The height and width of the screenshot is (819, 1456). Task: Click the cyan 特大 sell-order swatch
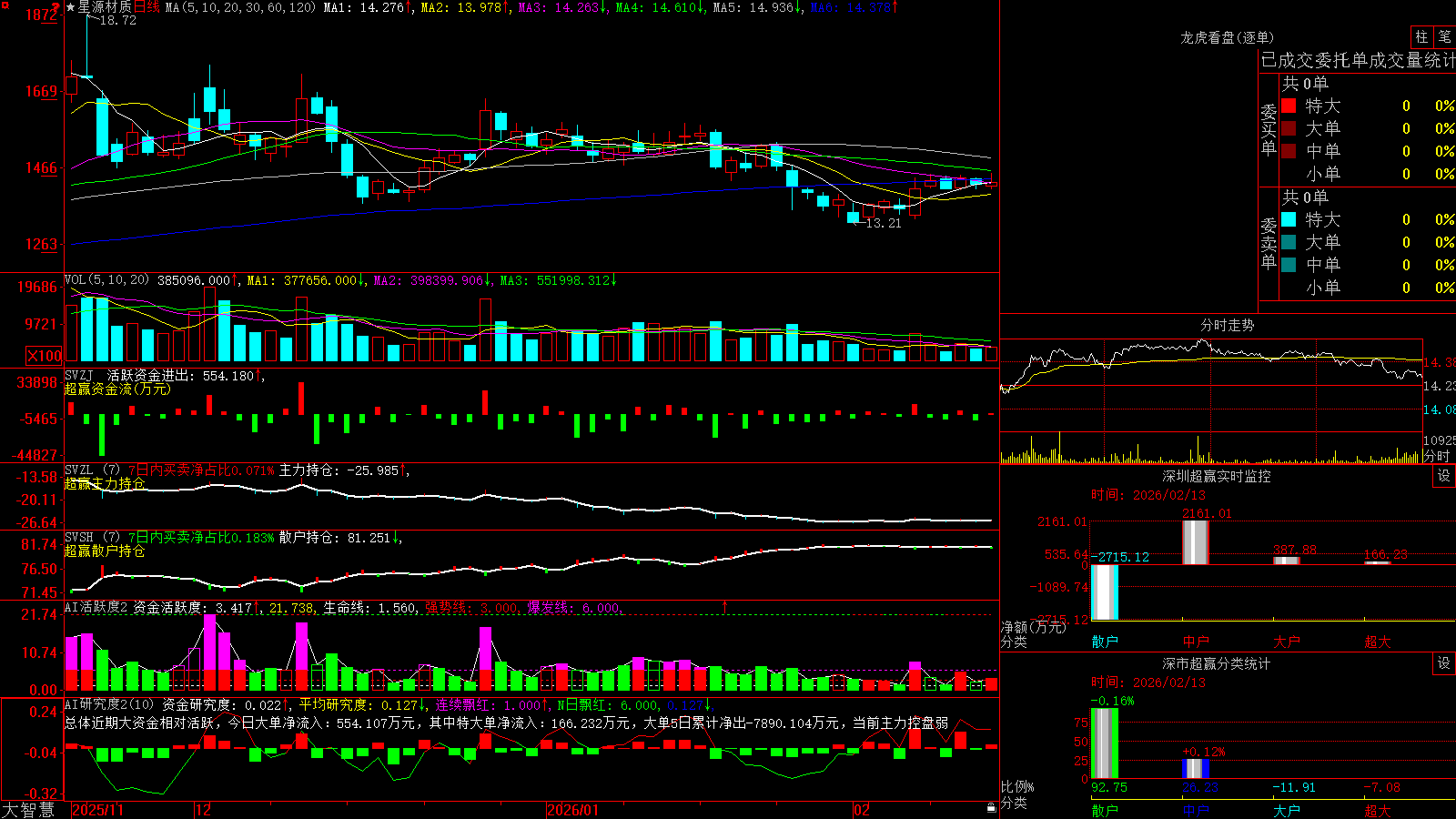click(x=1289, y=219)
